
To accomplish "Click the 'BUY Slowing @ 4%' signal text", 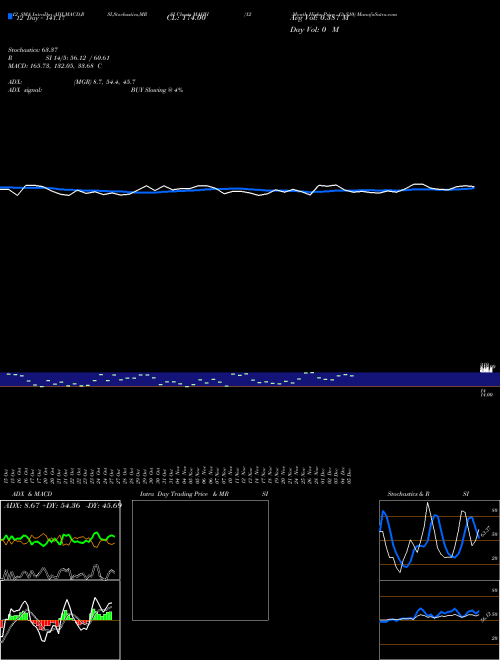I will 157,90.
